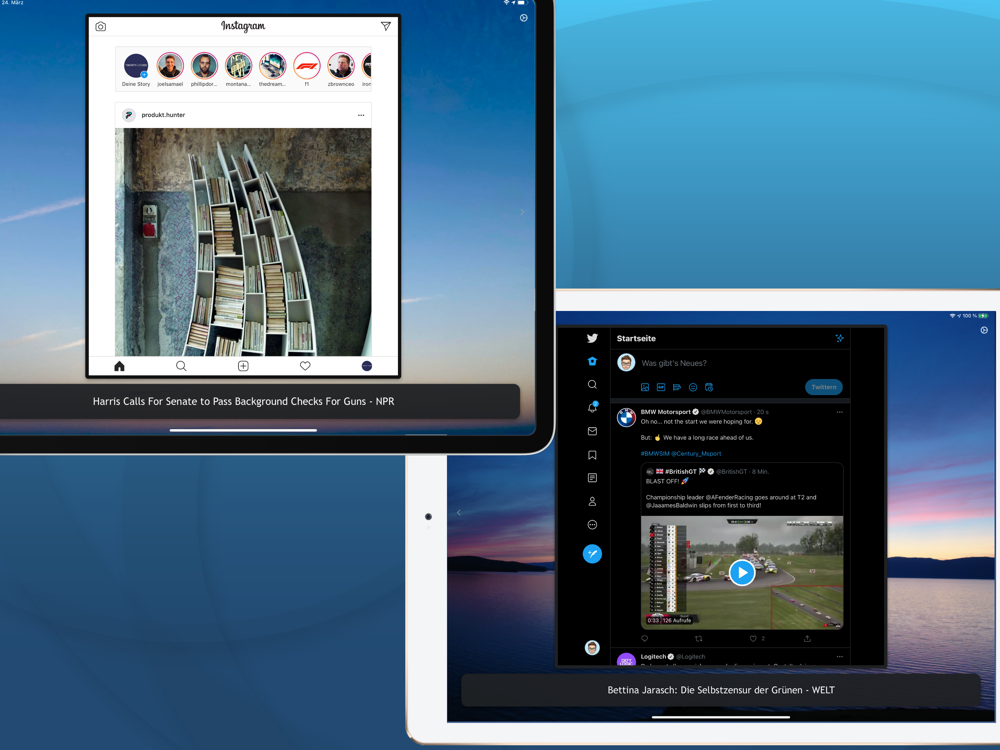This screenshot has height=750, width=1000.
Task: Open Instagram profile tab avatar
Action: point(367,366)
